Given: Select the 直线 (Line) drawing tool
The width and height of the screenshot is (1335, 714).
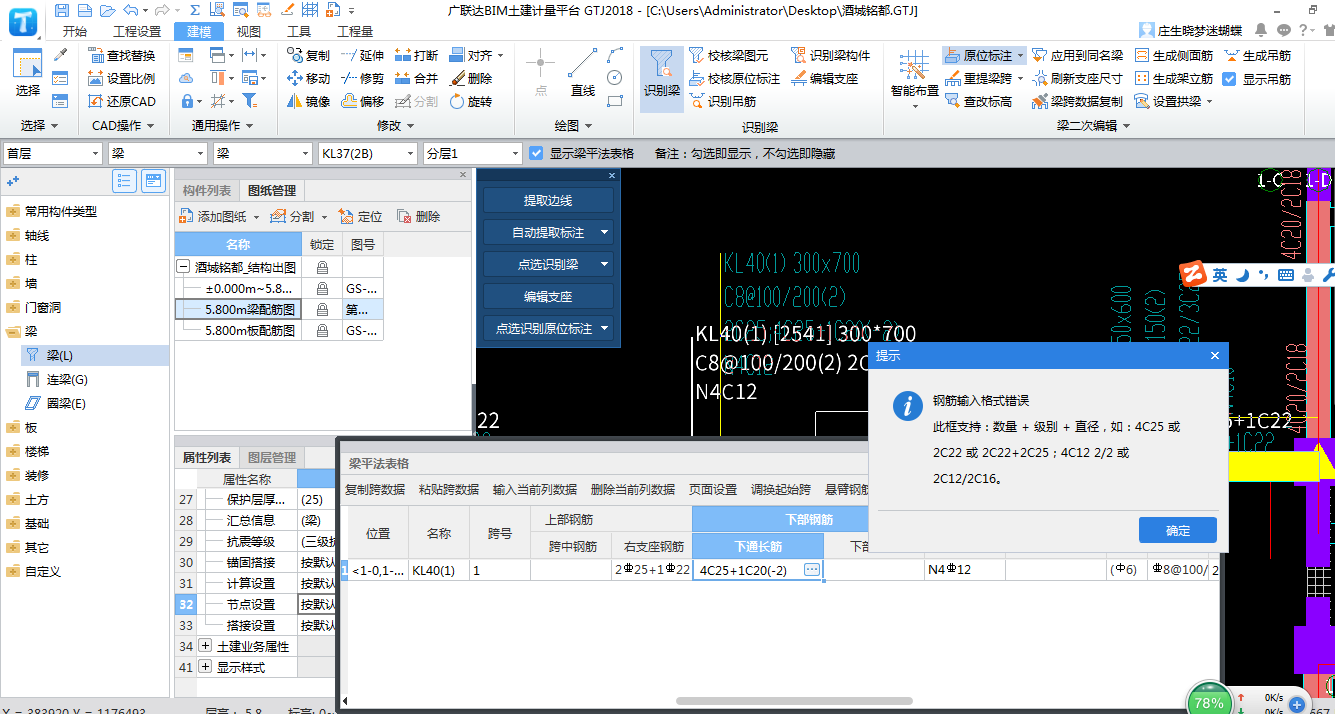Looking at the screenshot, I should click(583, 74).
